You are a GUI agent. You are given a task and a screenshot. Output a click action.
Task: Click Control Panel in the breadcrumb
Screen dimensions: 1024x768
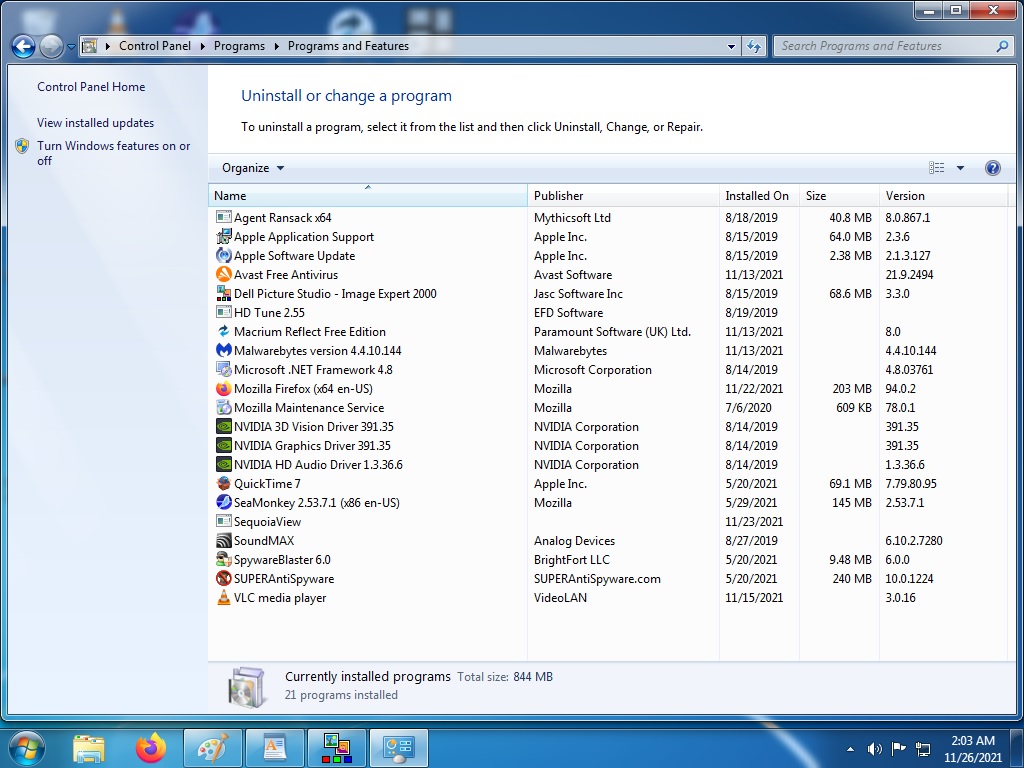point(155,46)
